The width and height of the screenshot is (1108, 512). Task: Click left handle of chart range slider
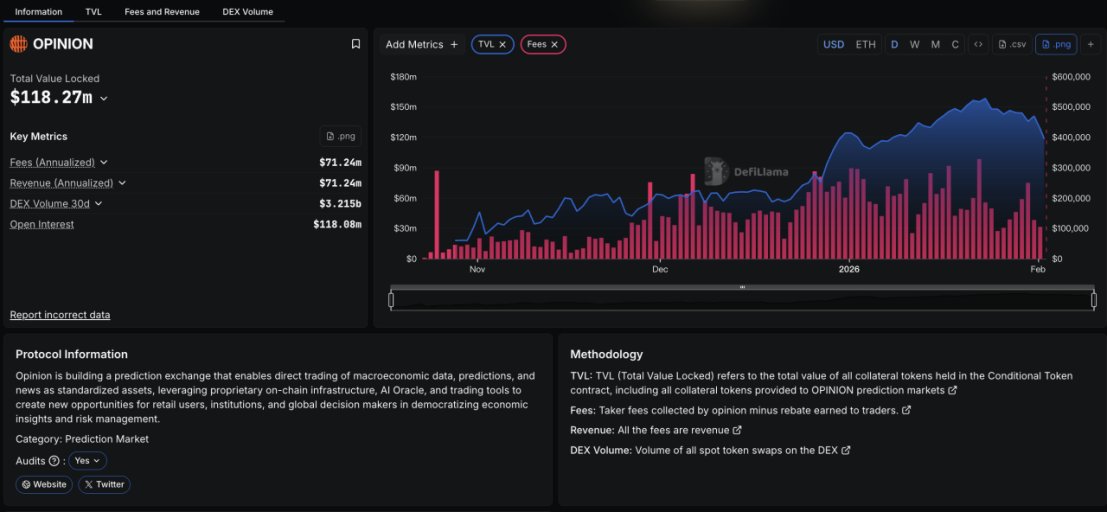click(391, 300)
